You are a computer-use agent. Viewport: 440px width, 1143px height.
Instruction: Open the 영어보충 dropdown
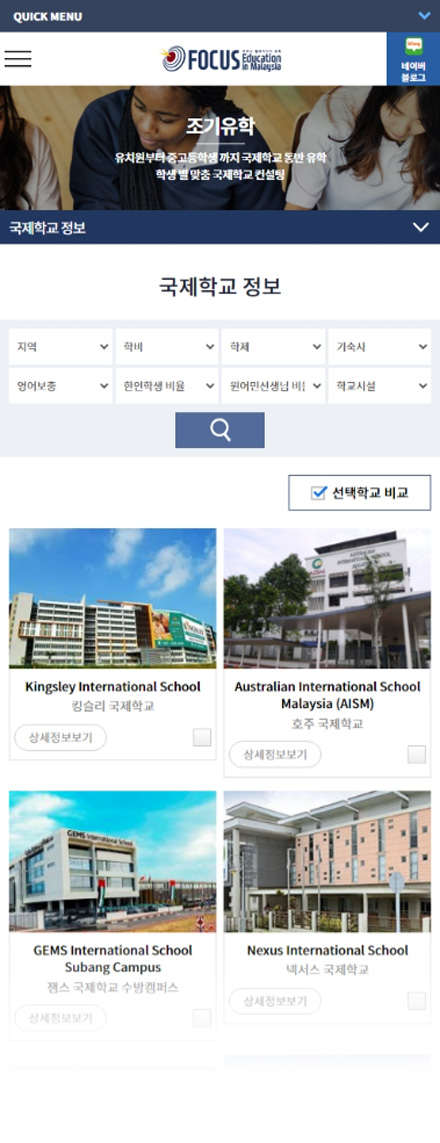coord(60,386)
